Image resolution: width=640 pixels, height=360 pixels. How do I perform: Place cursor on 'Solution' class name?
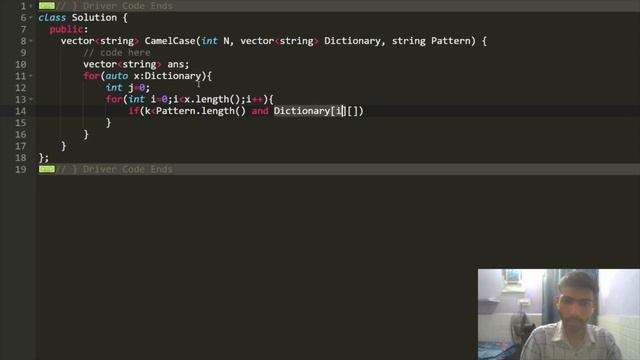point(94,18)
